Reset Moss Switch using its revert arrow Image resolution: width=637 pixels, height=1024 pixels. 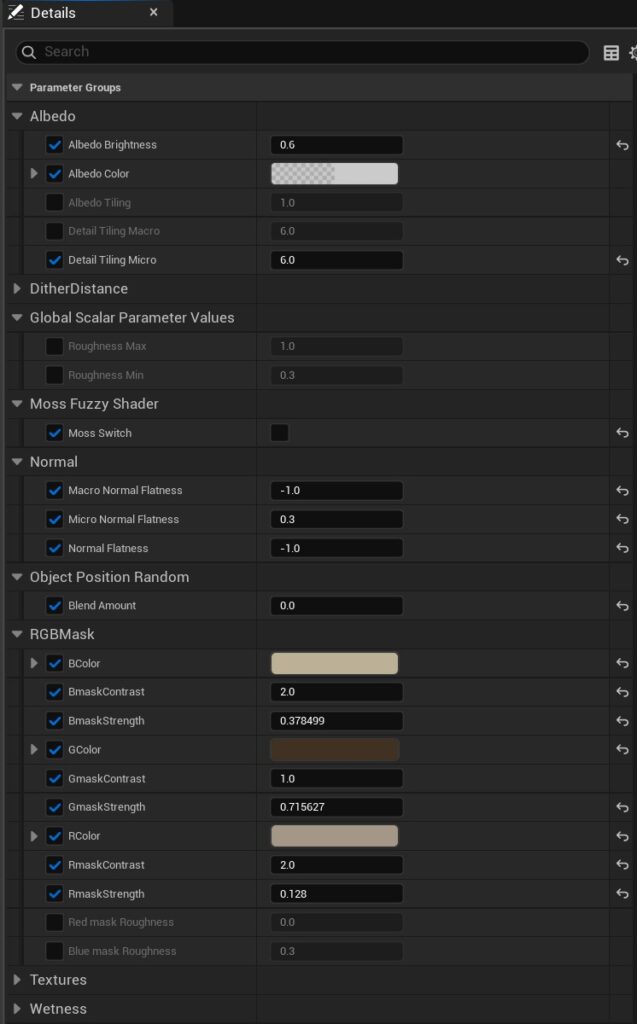(x=622, y=432)
